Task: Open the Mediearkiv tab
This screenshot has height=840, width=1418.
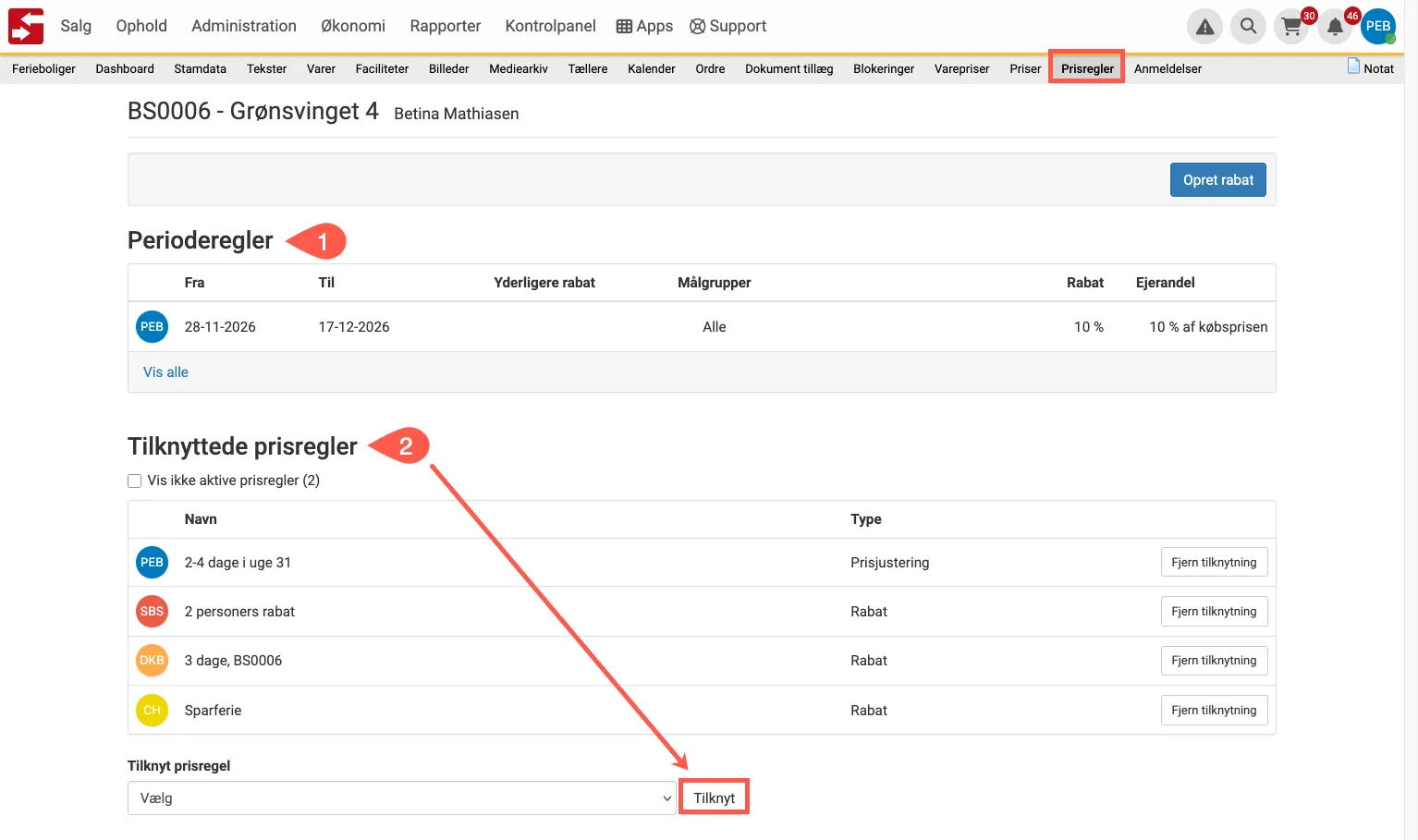Action: (519, 68)
